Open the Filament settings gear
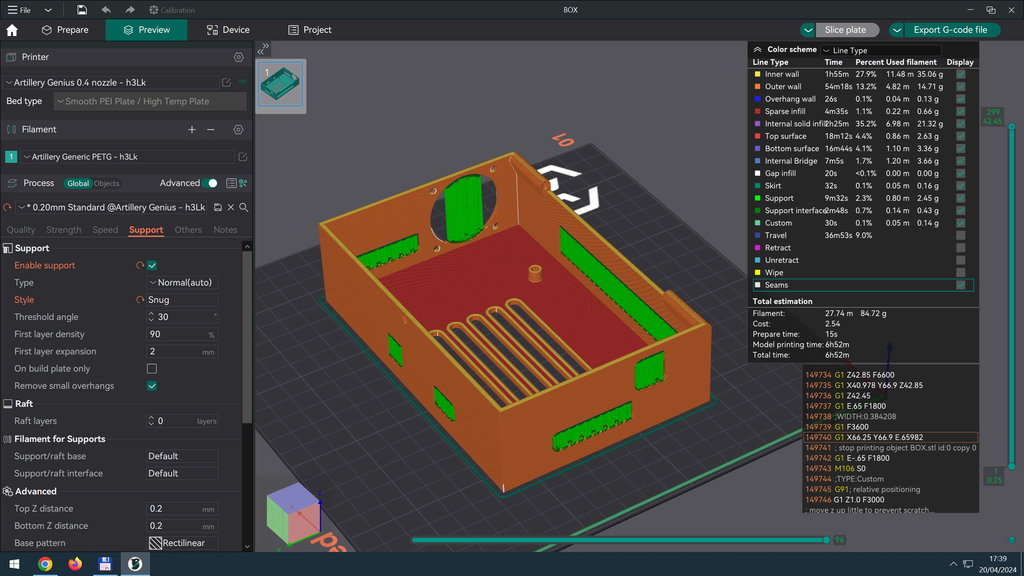This screenshot has height=576, width=1024. (x=238, y=129)
